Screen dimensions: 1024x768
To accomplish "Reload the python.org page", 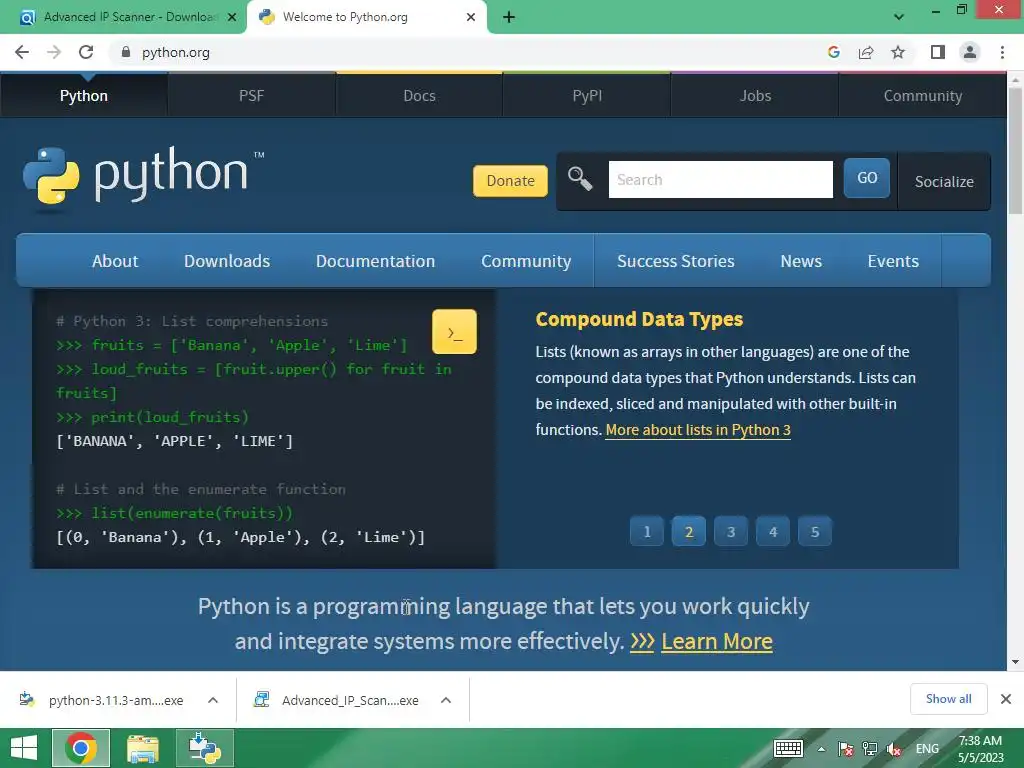I will click(x=86, y=52).
